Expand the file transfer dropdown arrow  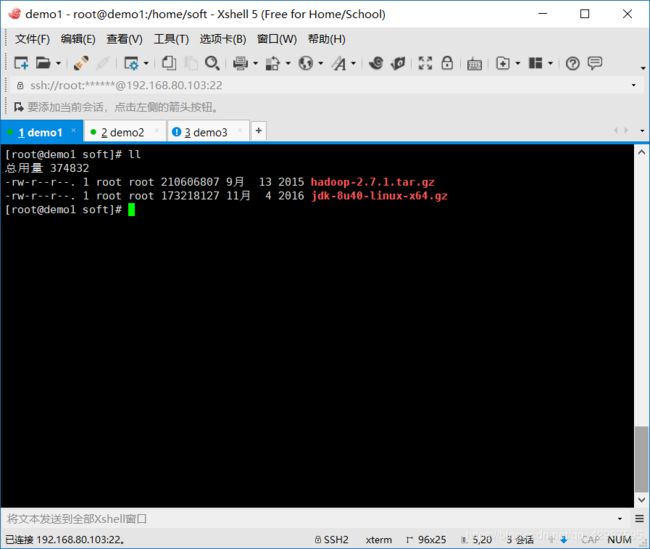[x=288, y=63]
